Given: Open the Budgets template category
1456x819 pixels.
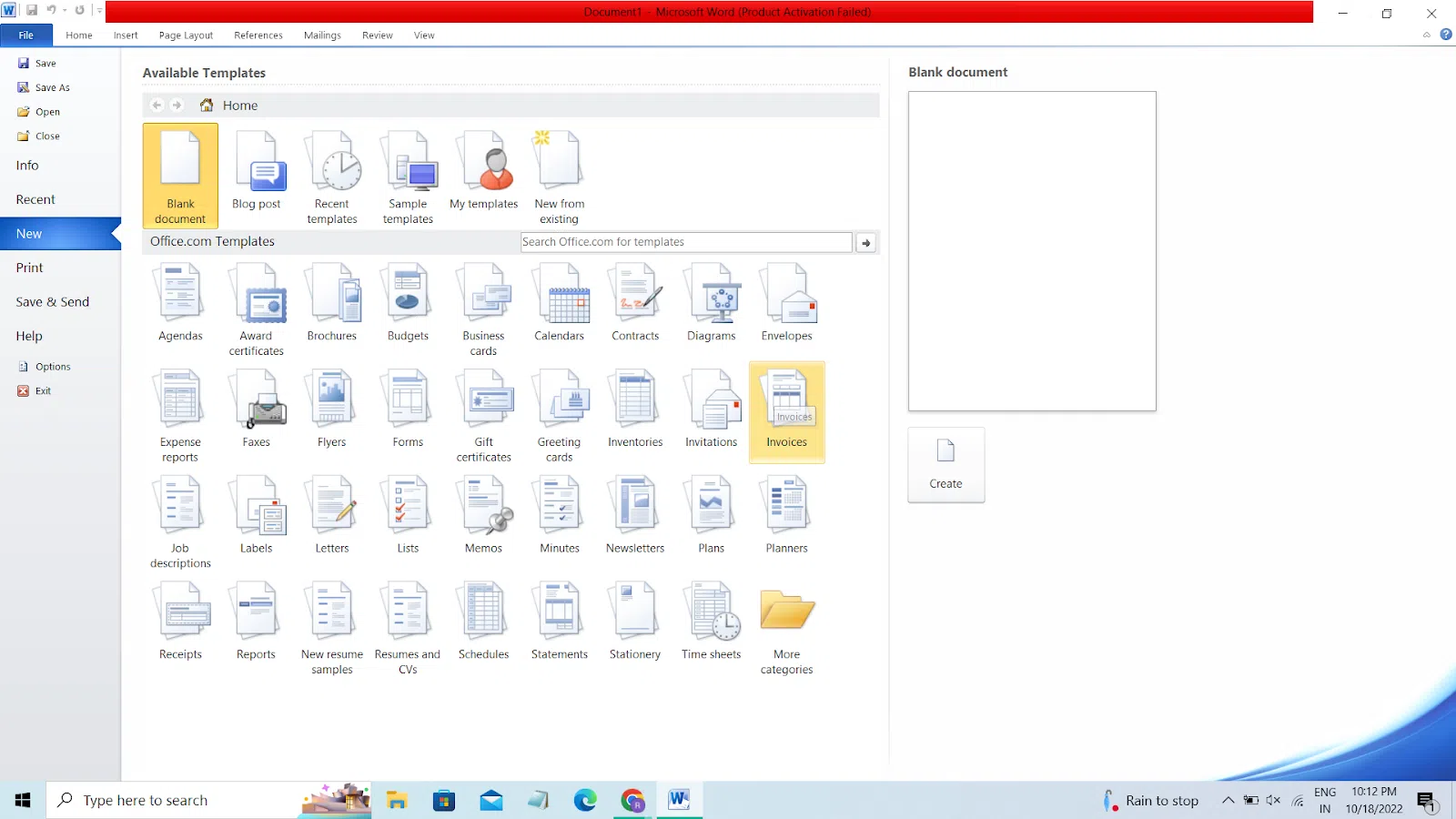Looking at the screenshot, I should (408, 302).
